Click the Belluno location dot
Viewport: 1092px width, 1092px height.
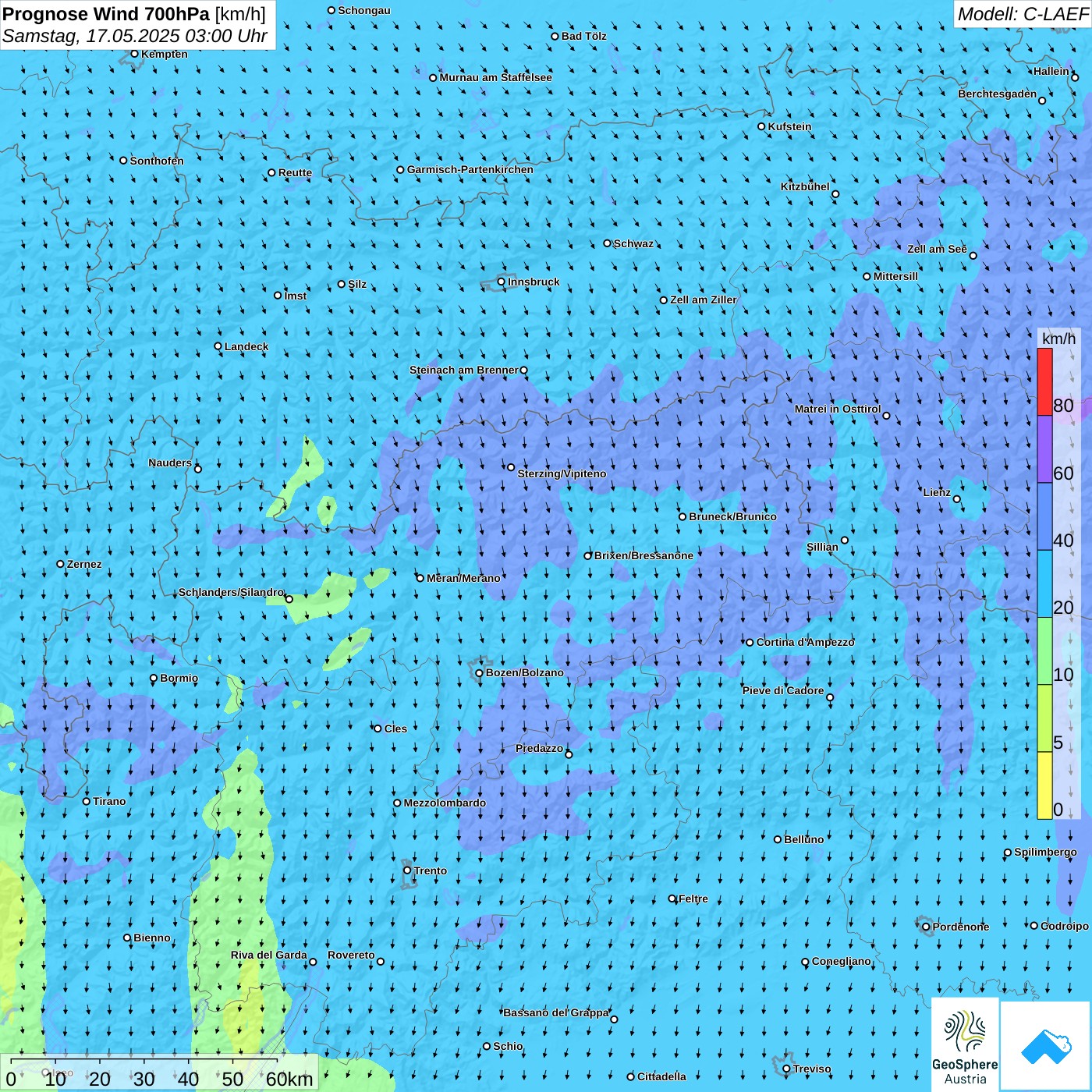point(777,839)
